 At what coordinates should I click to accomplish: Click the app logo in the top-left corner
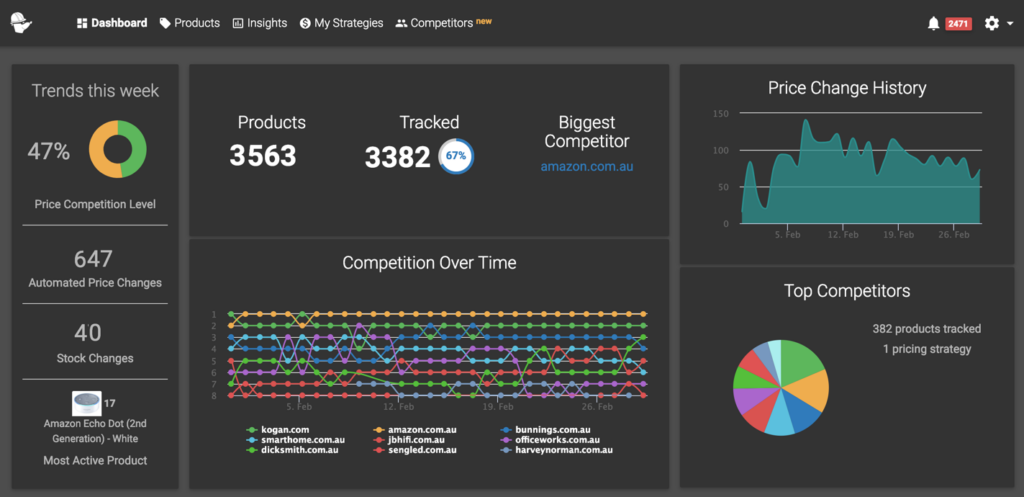point(21,22)
